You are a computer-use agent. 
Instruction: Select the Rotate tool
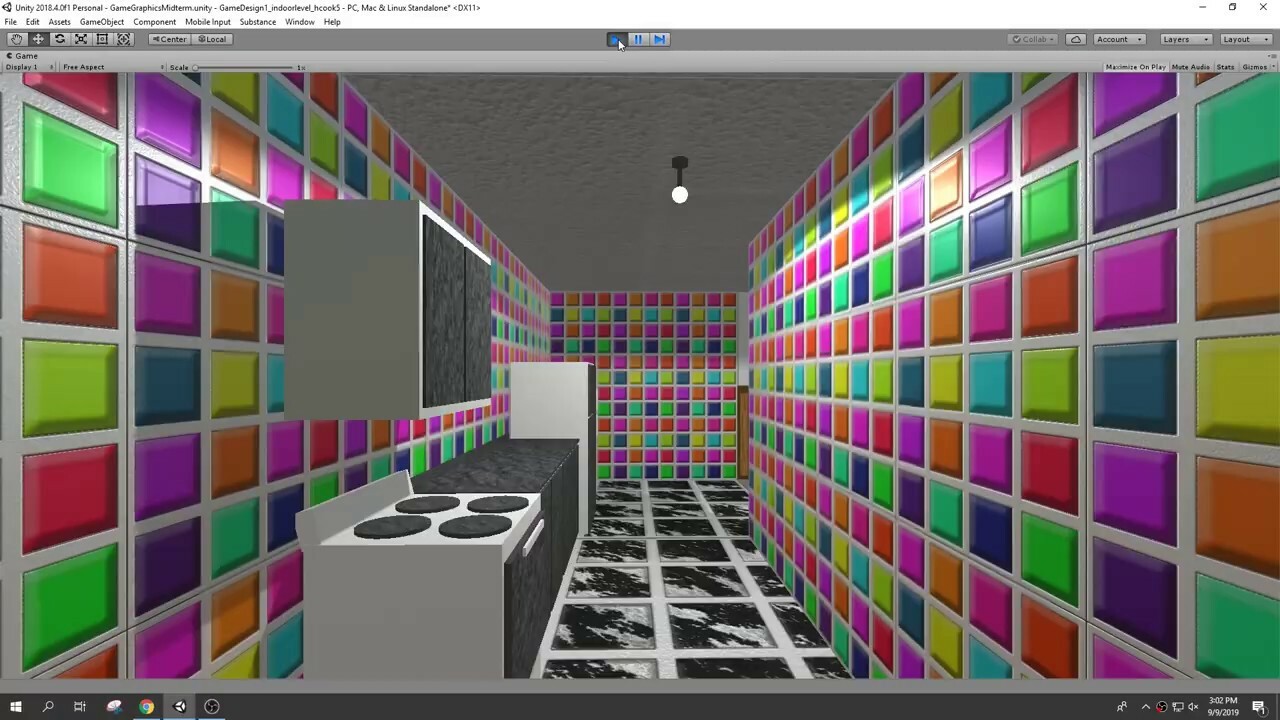(59, 38)
